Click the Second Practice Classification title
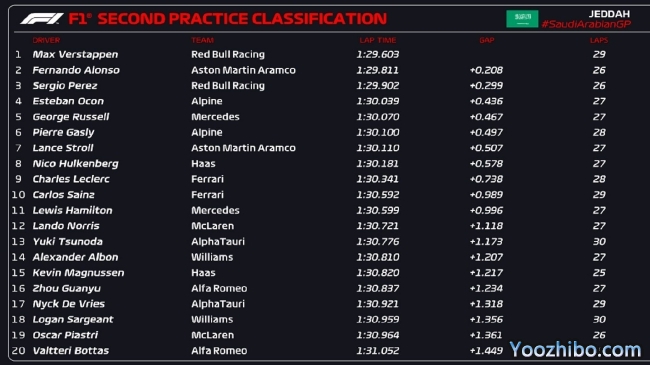This screenshot has width=650, height=365. tap(242, 19)
